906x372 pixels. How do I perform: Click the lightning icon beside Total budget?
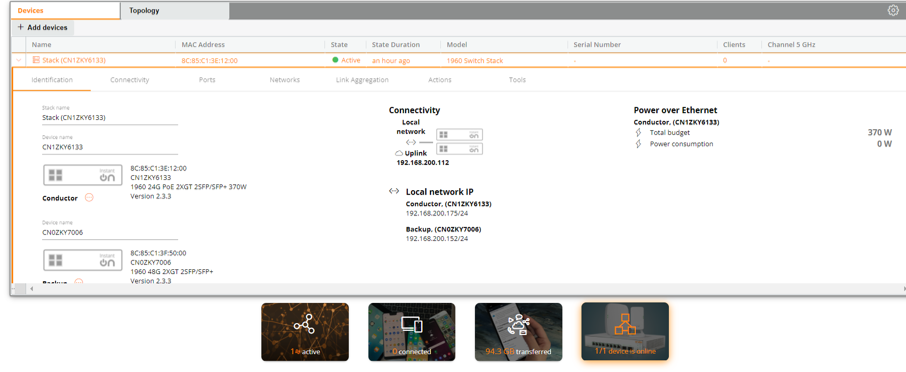tap(638, 132)
